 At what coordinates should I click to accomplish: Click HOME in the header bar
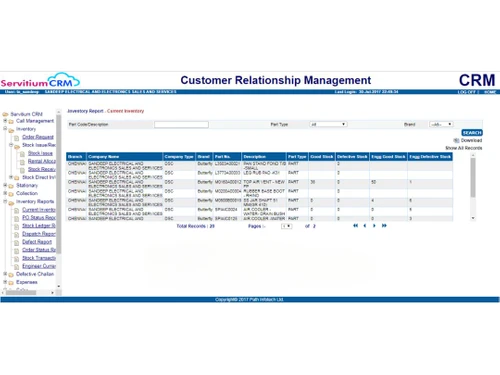490,92
